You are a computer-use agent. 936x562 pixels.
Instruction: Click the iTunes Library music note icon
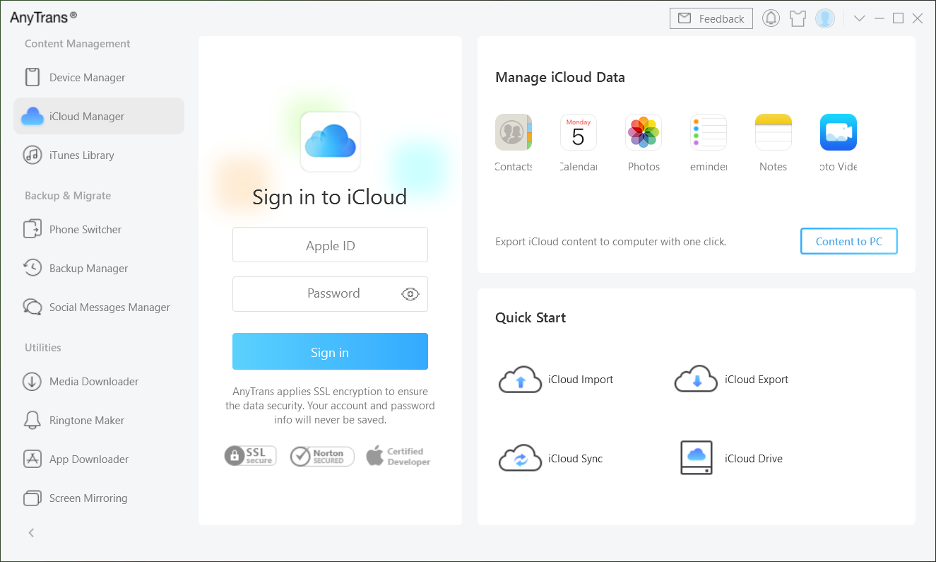tap(32, 155)
